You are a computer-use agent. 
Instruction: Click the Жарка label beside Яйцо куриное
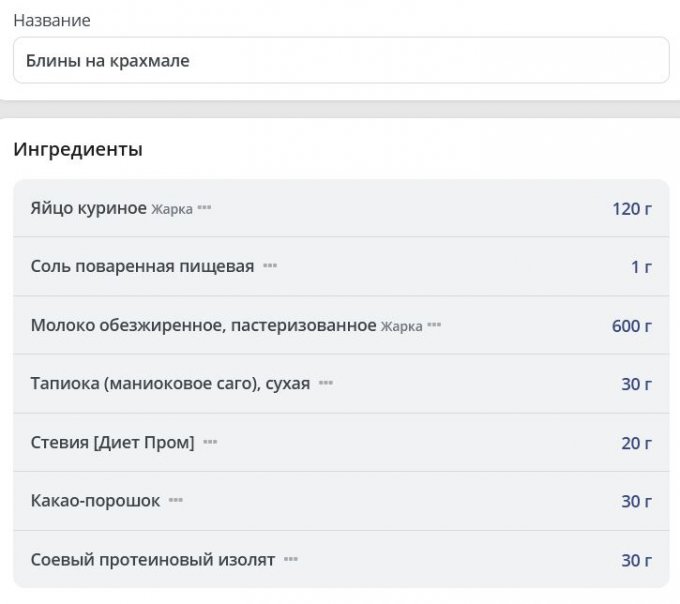[172, 209]
